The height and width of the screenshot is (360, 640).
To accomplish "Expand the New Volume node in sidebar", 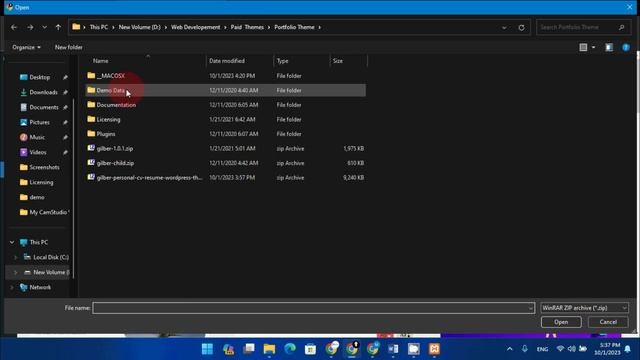I will 16,272.
